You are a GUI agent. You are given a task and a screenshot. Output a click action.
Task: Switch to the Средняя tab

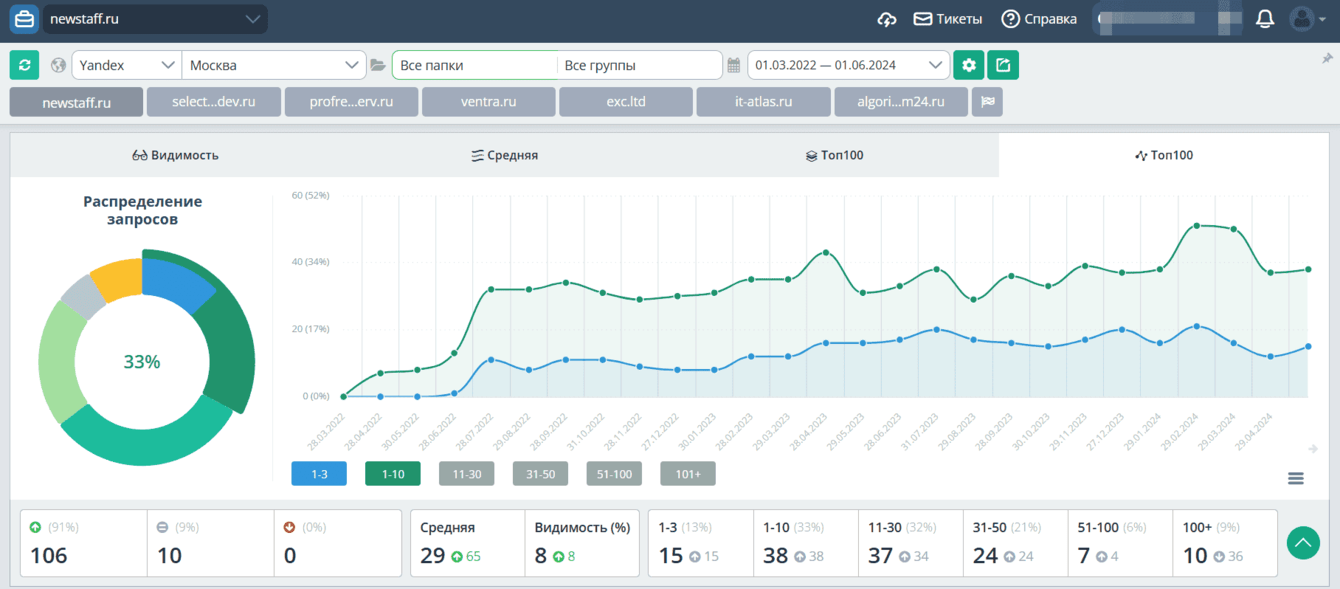(x=505, y=155)
